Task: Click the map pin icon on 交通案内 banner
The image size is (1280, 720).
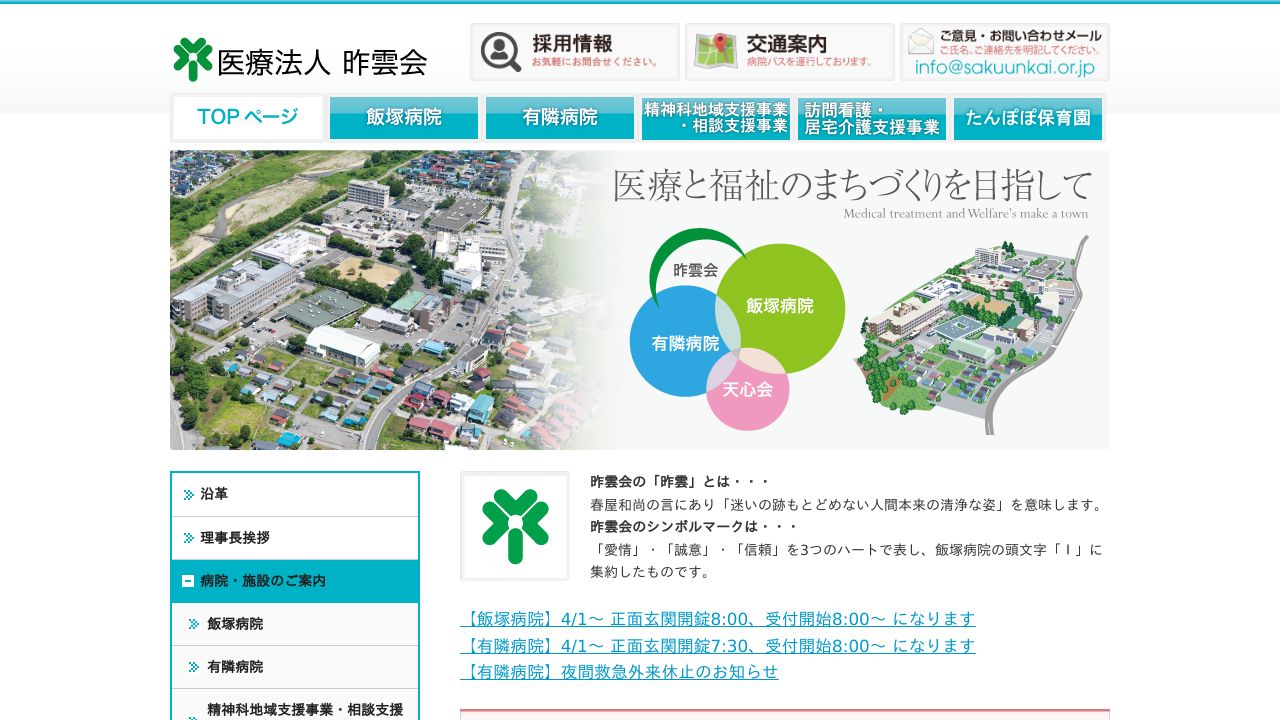Action: click(715, 51)
